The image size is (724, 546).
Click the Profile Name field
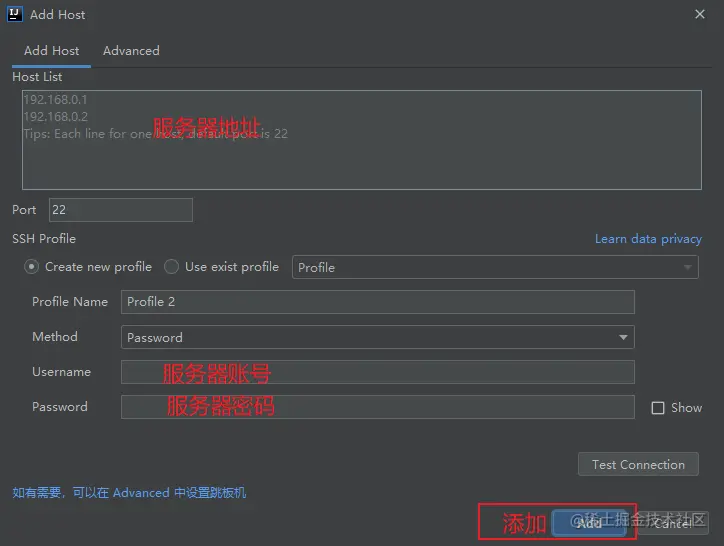click(x=378, y=302)
